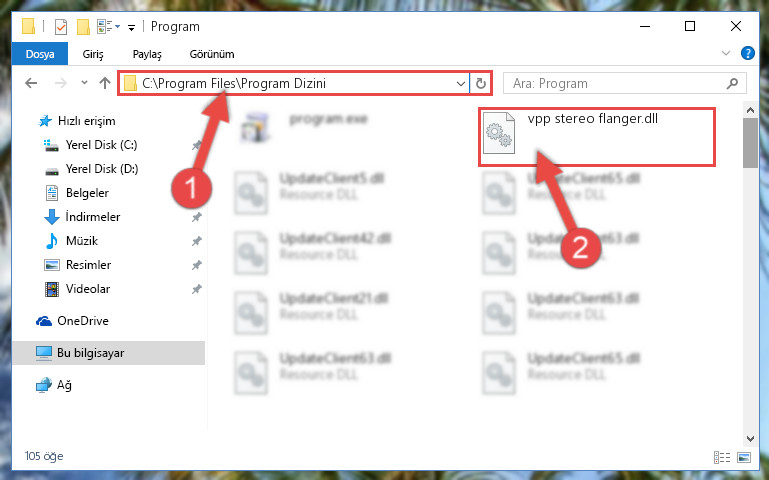The image size is (769, 480).
Task: Select the vpp stereo flanger.dll file icon
Action: pos(499,133)
